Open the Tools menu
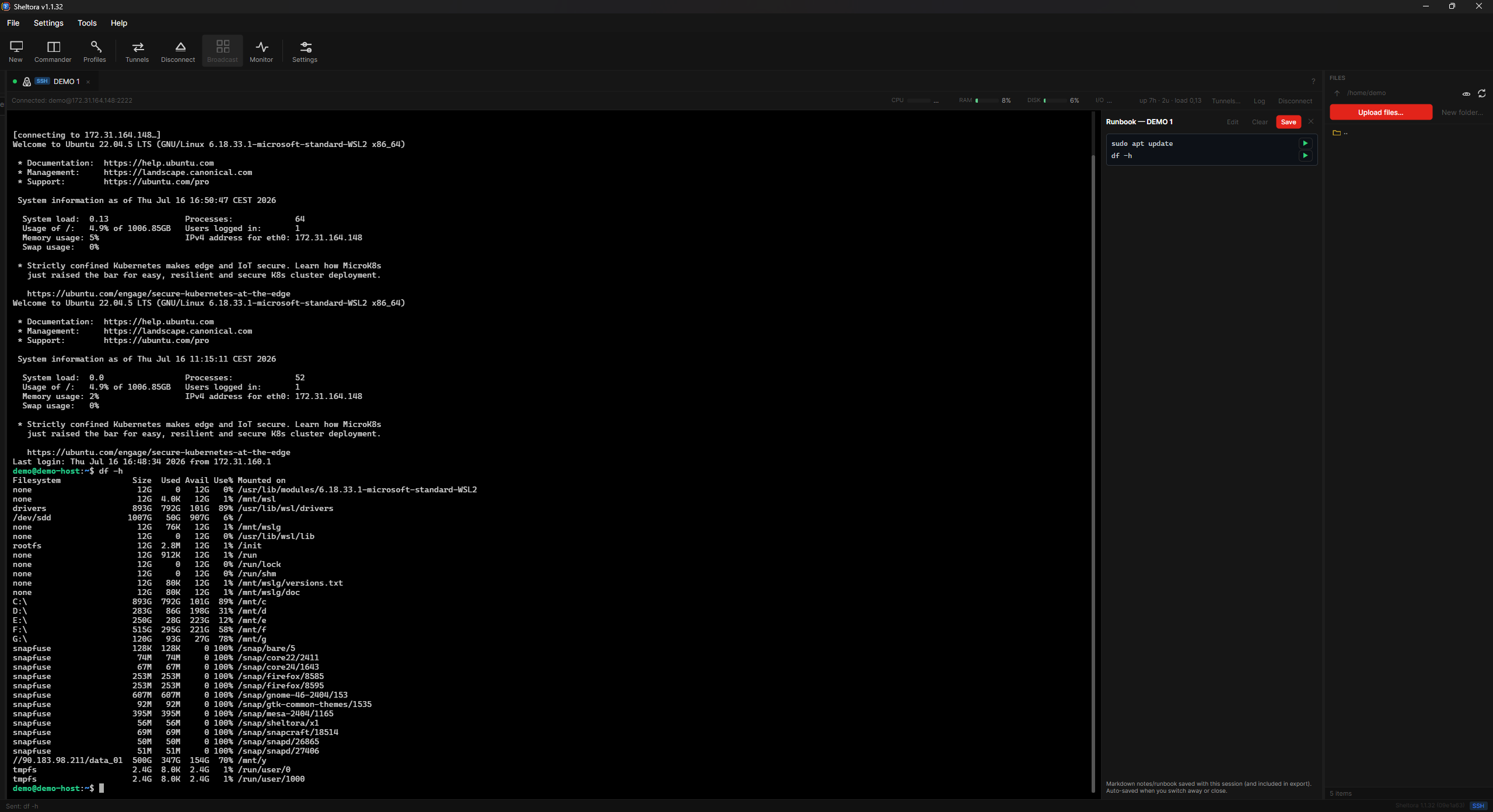 coord(87,23)
